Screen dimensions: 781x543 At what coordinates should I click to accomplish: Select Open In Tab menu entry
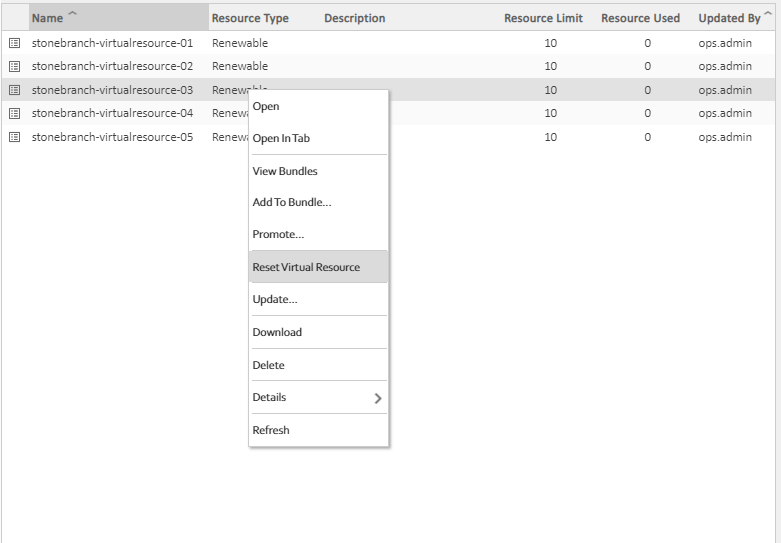(x=281, y=138)
